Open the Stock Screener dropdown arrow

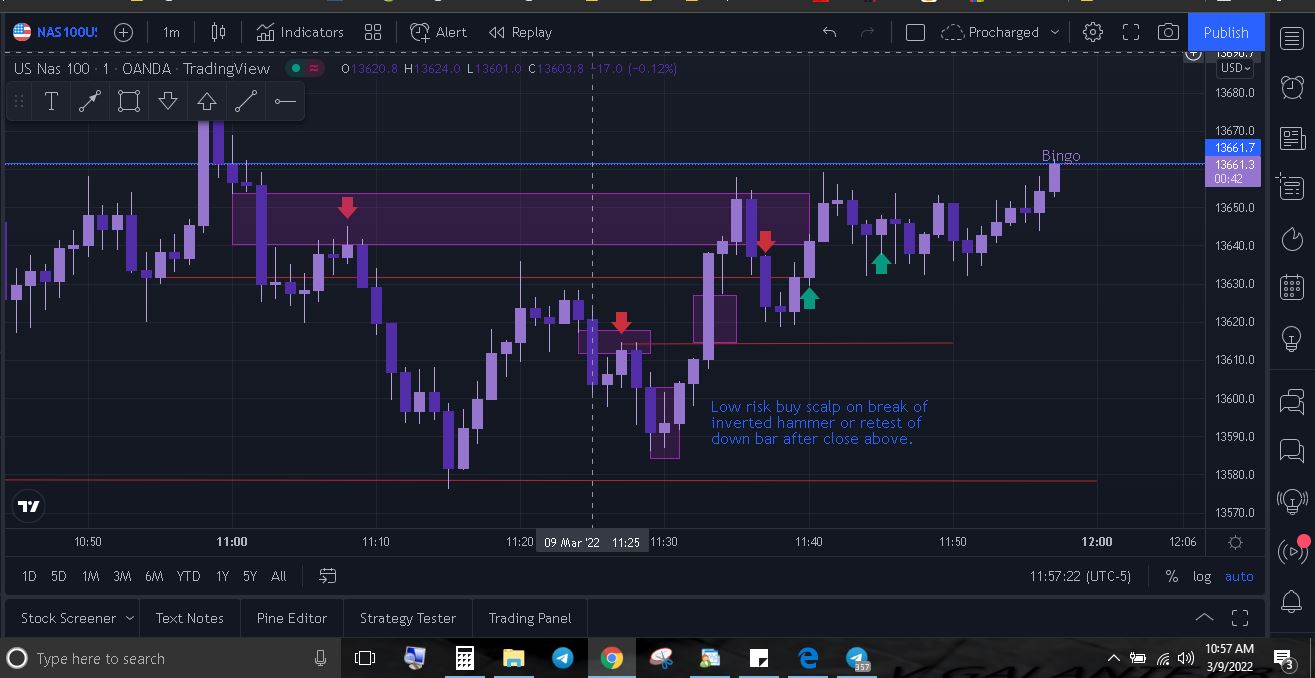click(x=129, y=619)
